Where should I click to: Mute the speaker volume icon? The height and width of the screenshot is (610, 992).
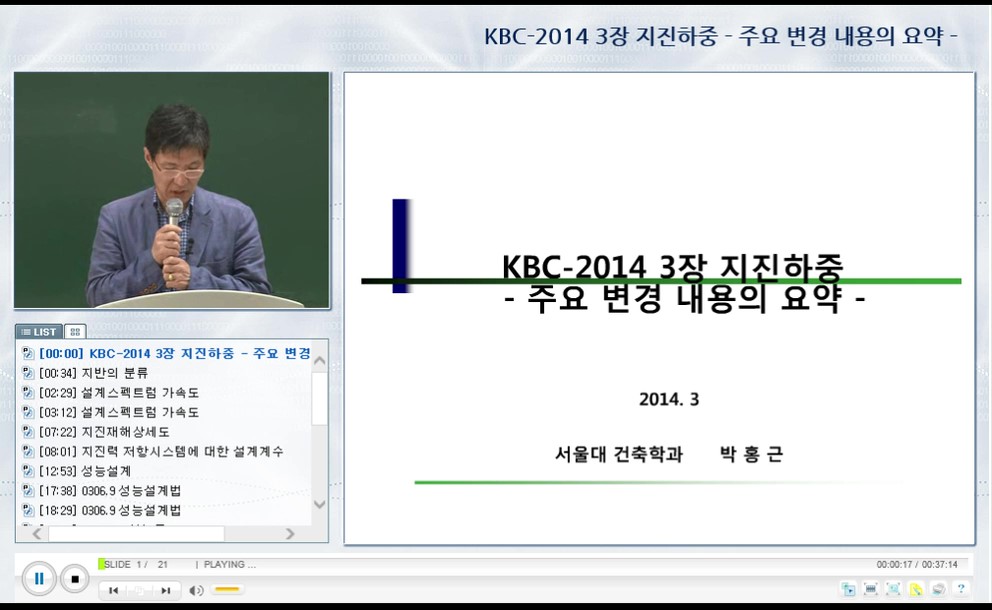196,590
